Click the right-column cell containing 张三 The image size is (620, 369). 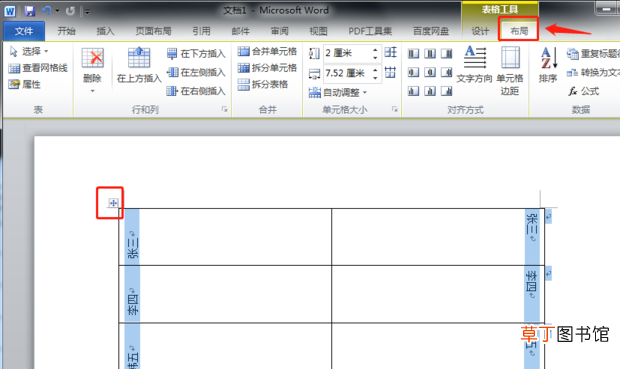click(x=438, y=237)
